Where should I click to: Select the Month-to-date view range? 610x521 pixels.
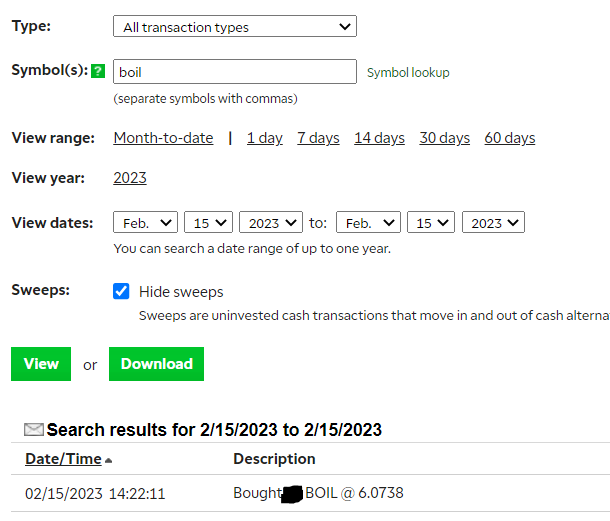pyautogui.click(x=163, y=138)
